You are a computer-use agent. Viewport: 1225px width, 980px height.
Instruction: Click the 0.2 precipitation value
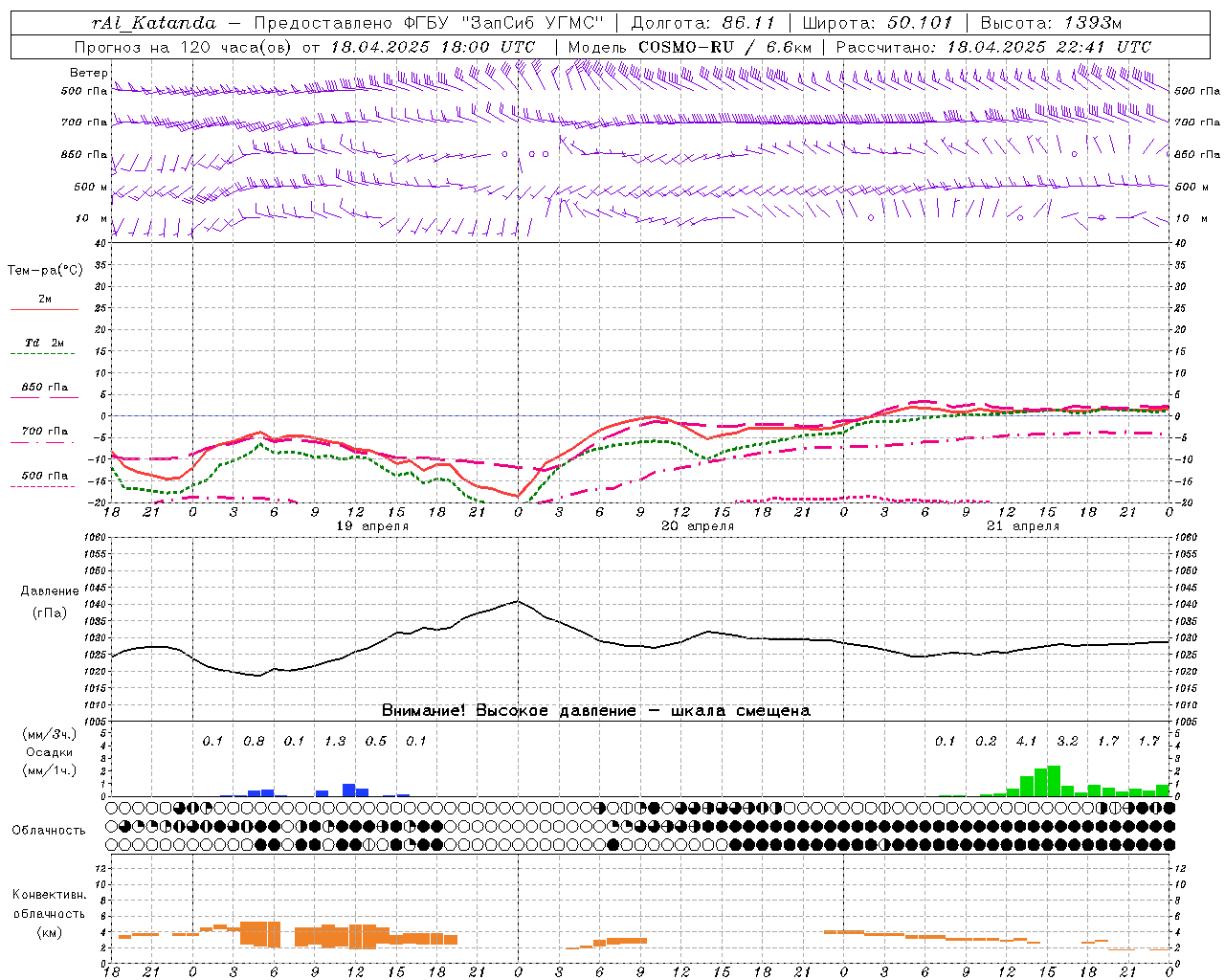tap(986, 741)
